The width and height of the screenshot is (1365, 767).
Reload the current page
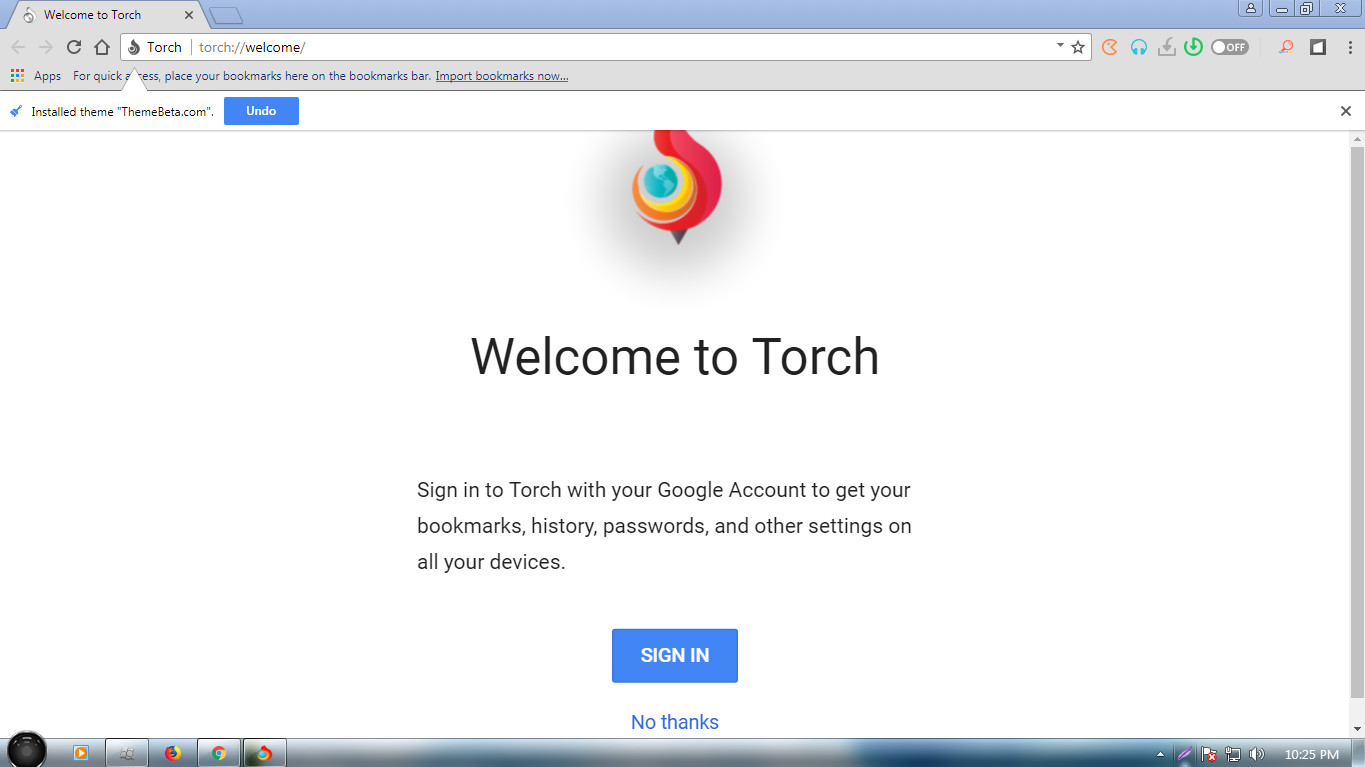[73, 47]
